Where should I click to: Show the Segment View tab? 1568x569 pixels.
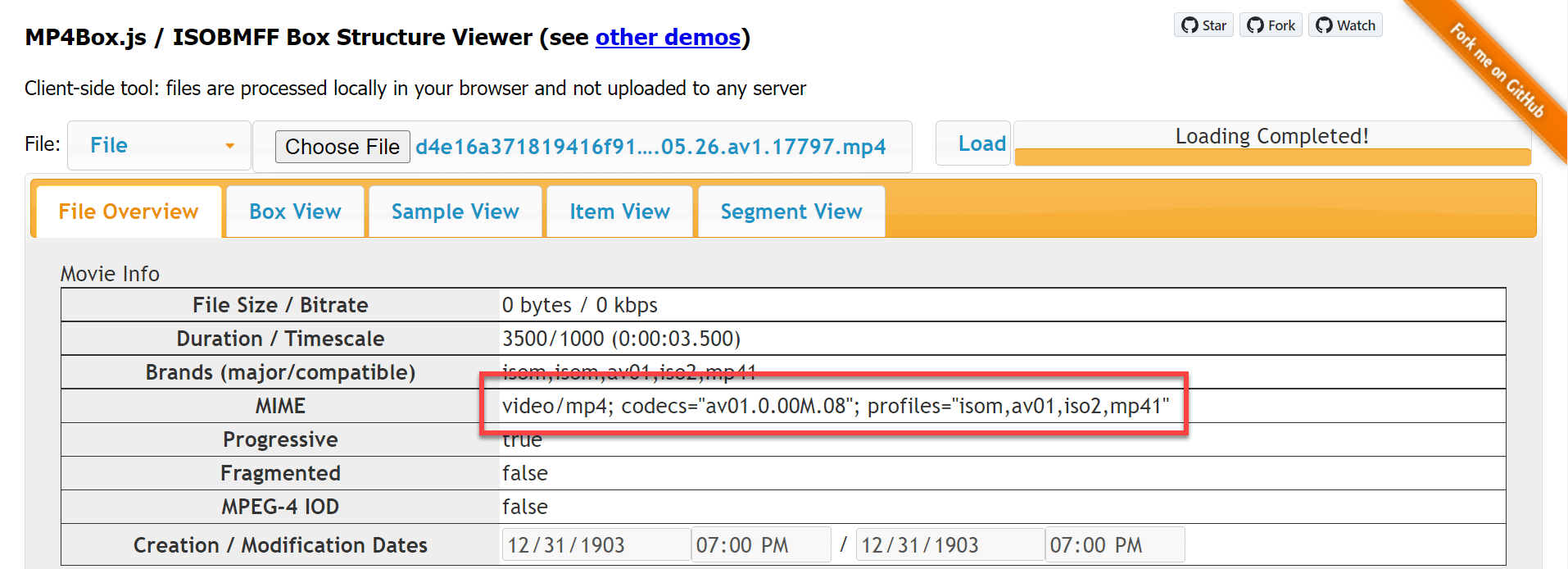pyautogui.click(x=791, y=212)
